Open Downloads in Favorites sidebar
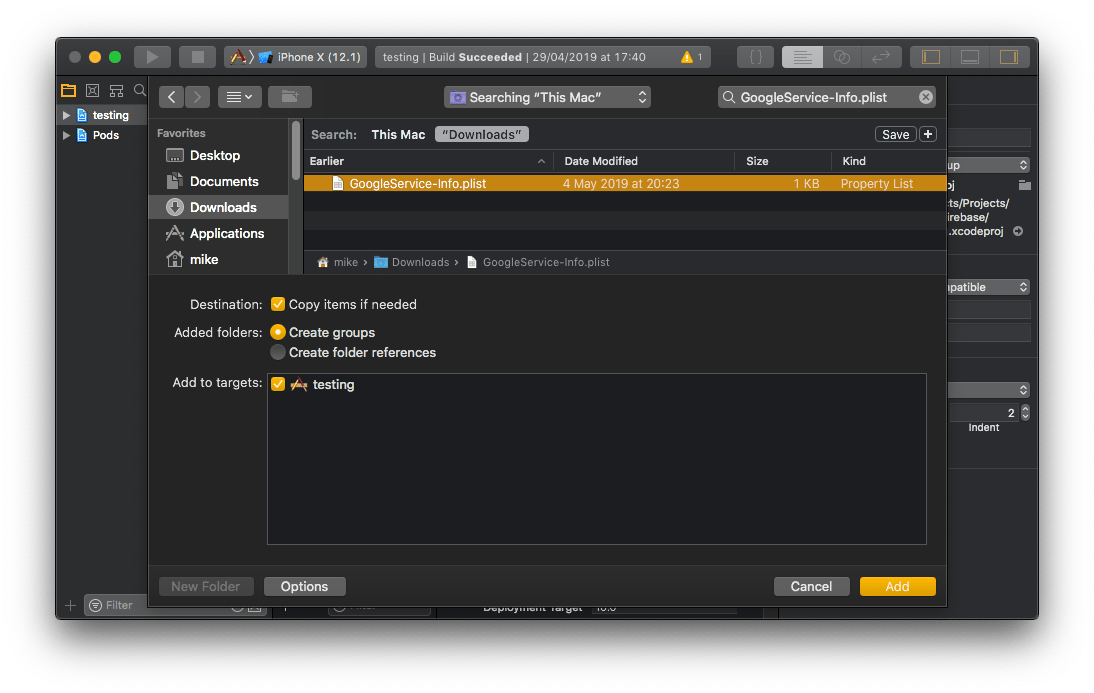Screen dimensions: 1094x693 point(218,207)
